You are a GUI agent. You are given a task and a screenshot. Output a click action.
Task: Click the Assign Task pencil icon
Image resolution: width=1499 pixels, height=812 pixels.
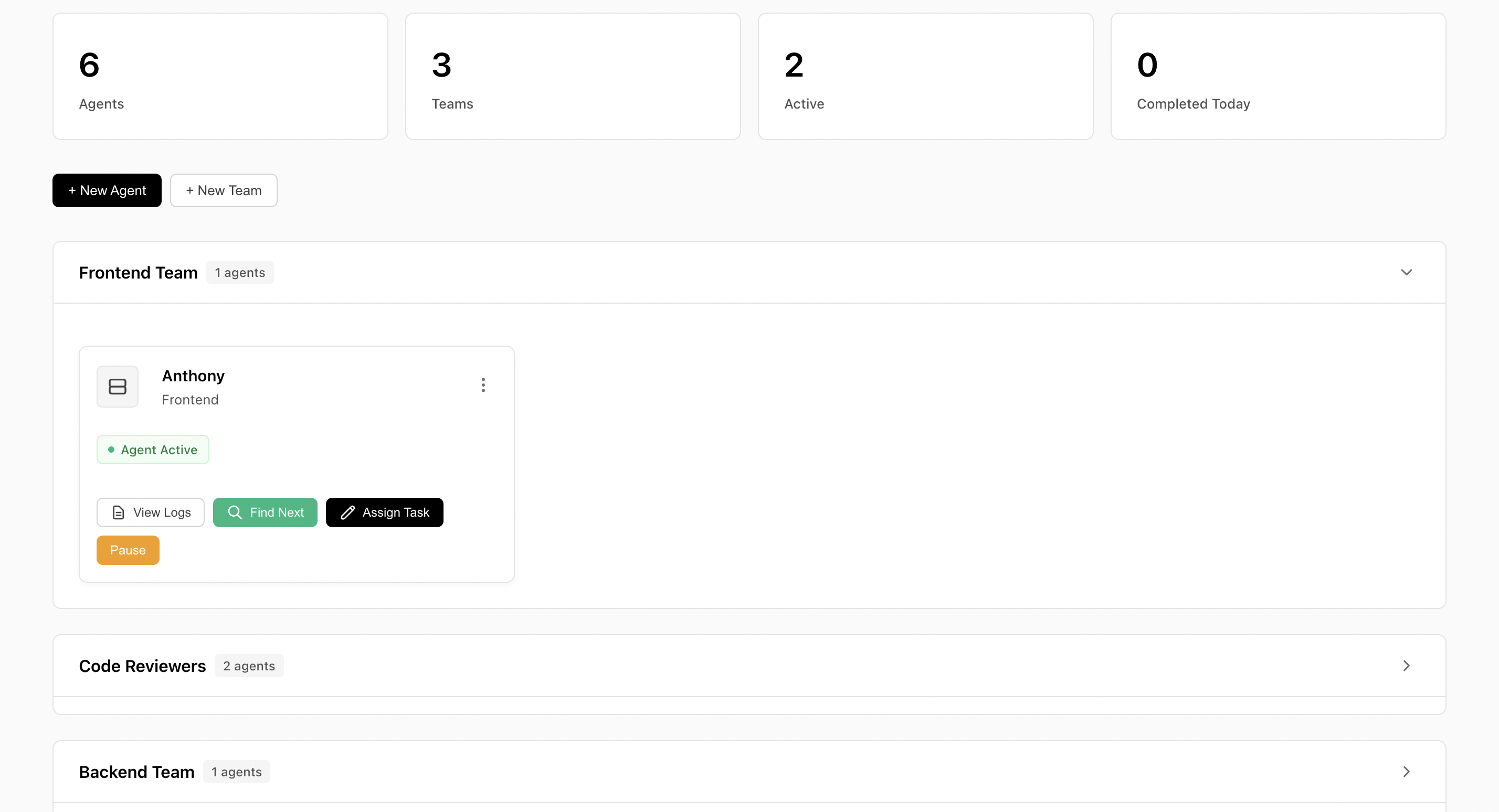[x=347, y=512]
